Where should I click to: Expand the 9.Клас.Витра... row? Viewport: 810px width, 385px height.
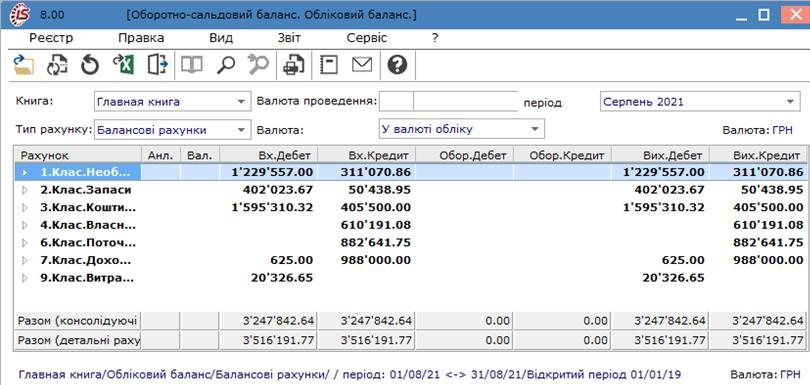(x=26, y=278)
